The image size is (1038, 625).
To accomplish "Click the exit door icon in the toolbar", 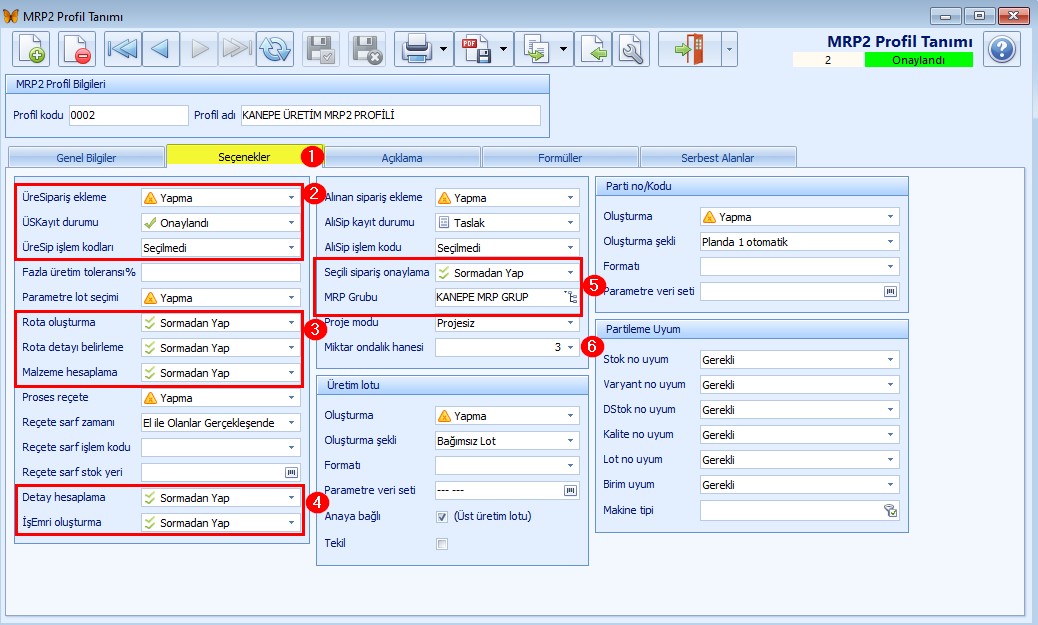I will (689, 49).
